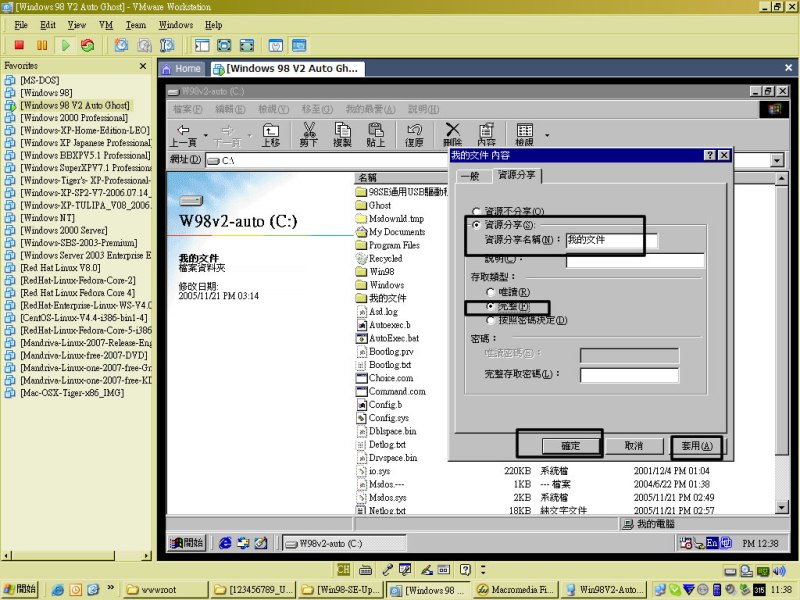
Task: Click the Favorites panel horizontal scrollbar right arrow
Action: coord(147,556)
